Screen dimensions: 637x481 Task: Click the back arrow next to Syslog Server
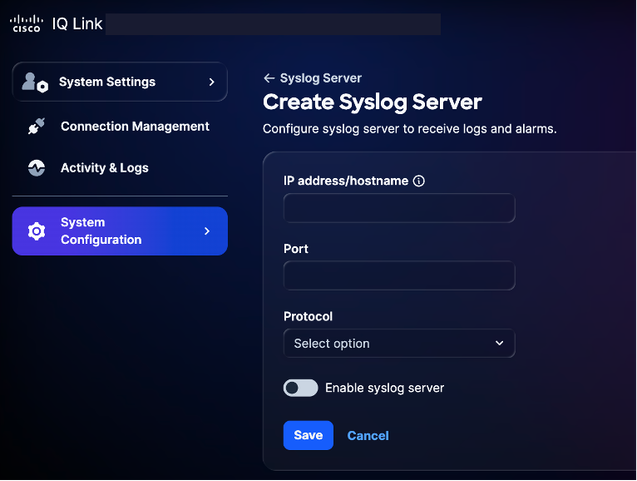(269, 78)
